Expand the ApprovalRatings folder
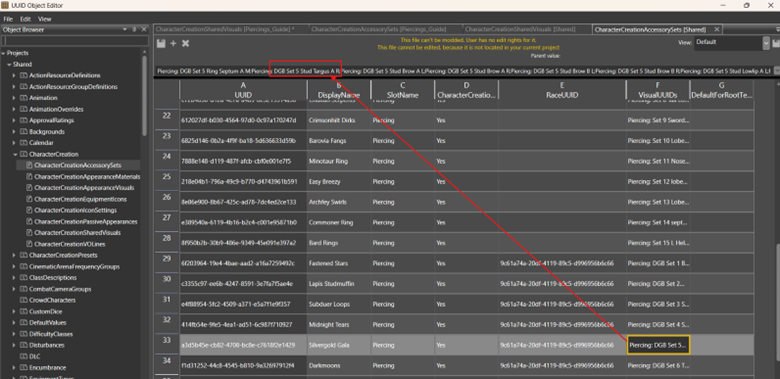Viewport: 780px width, 379px height. (x=14, y=120)
